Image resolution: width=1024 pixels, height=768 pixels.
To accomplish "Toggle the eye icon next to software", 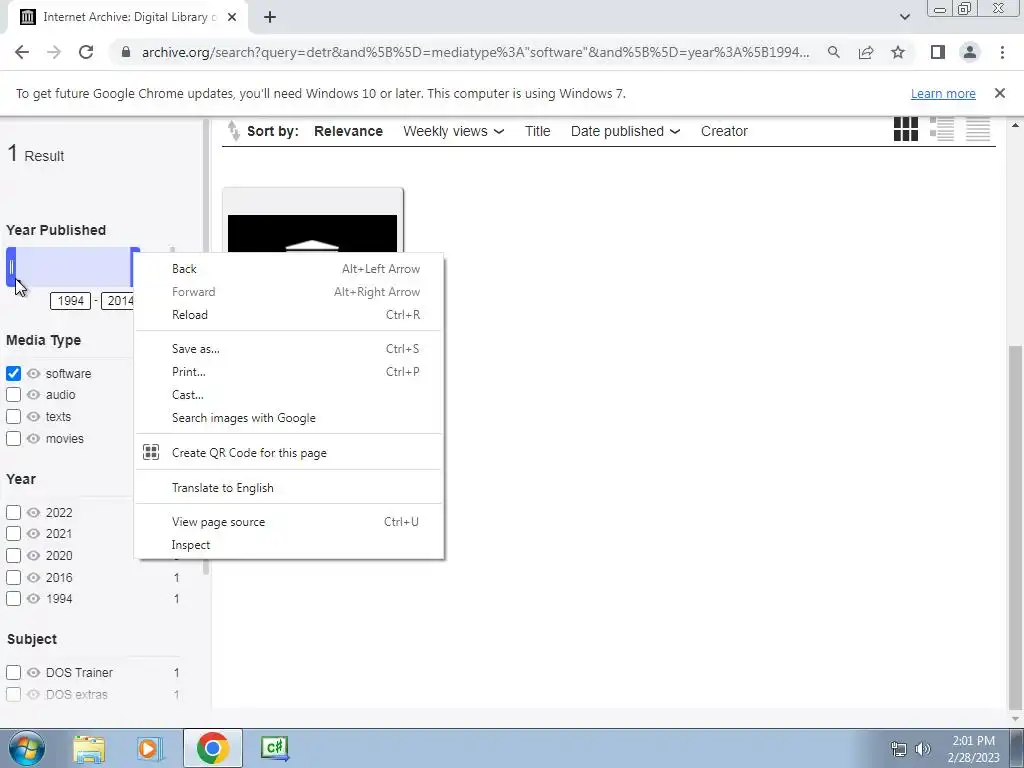I will 33,374.
